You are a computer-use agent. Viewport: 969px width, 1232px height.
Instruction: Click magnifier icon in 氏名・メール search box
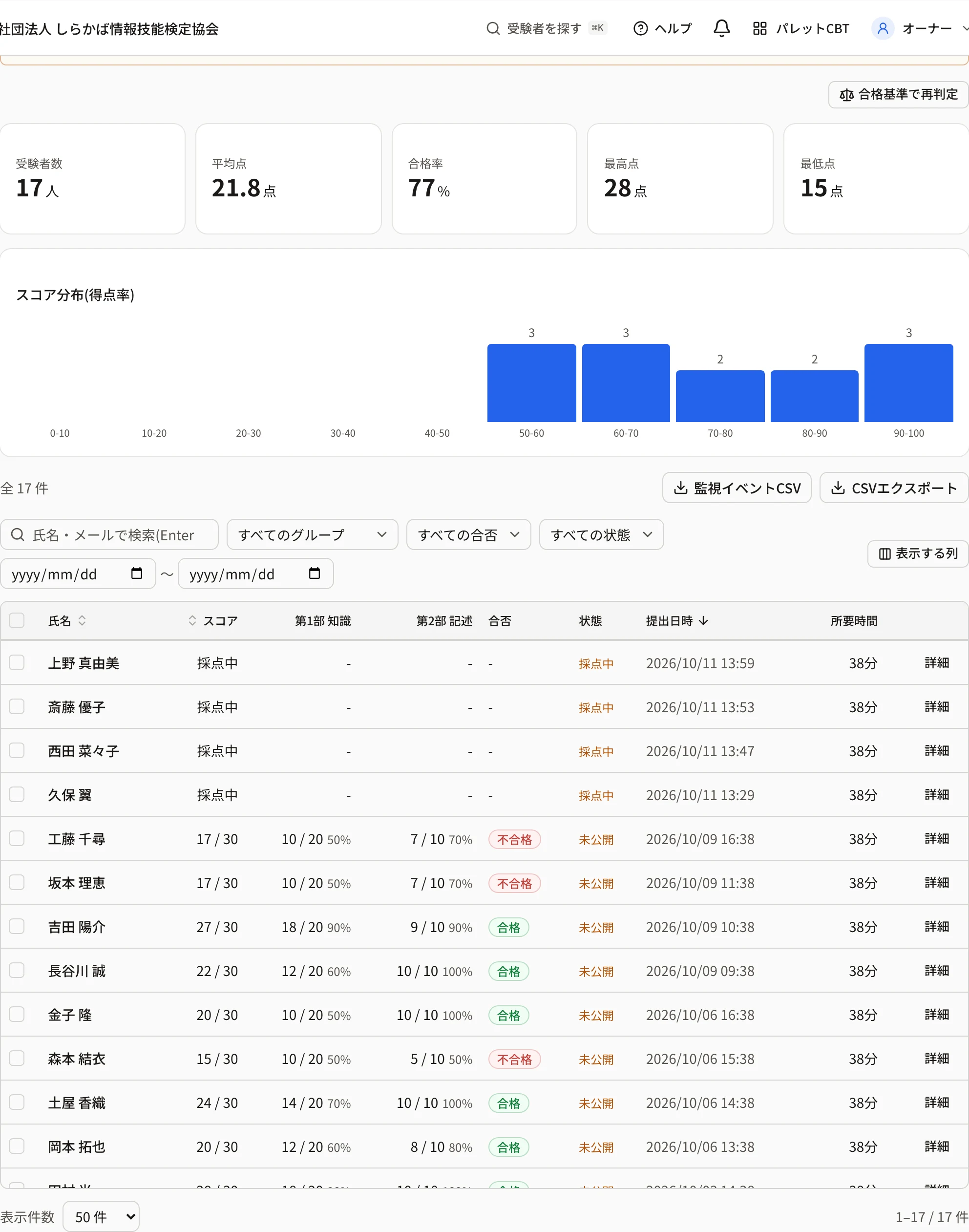click(18, 534)
